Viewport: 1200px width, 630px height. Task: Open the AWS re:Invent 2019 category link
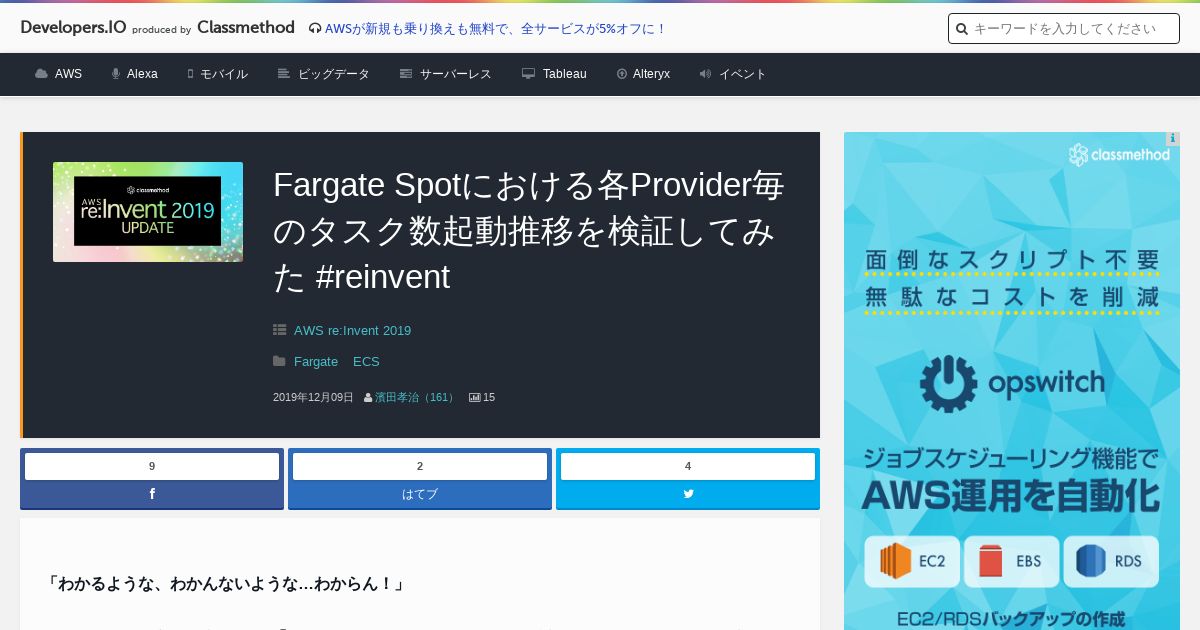(x=352, y=331)
